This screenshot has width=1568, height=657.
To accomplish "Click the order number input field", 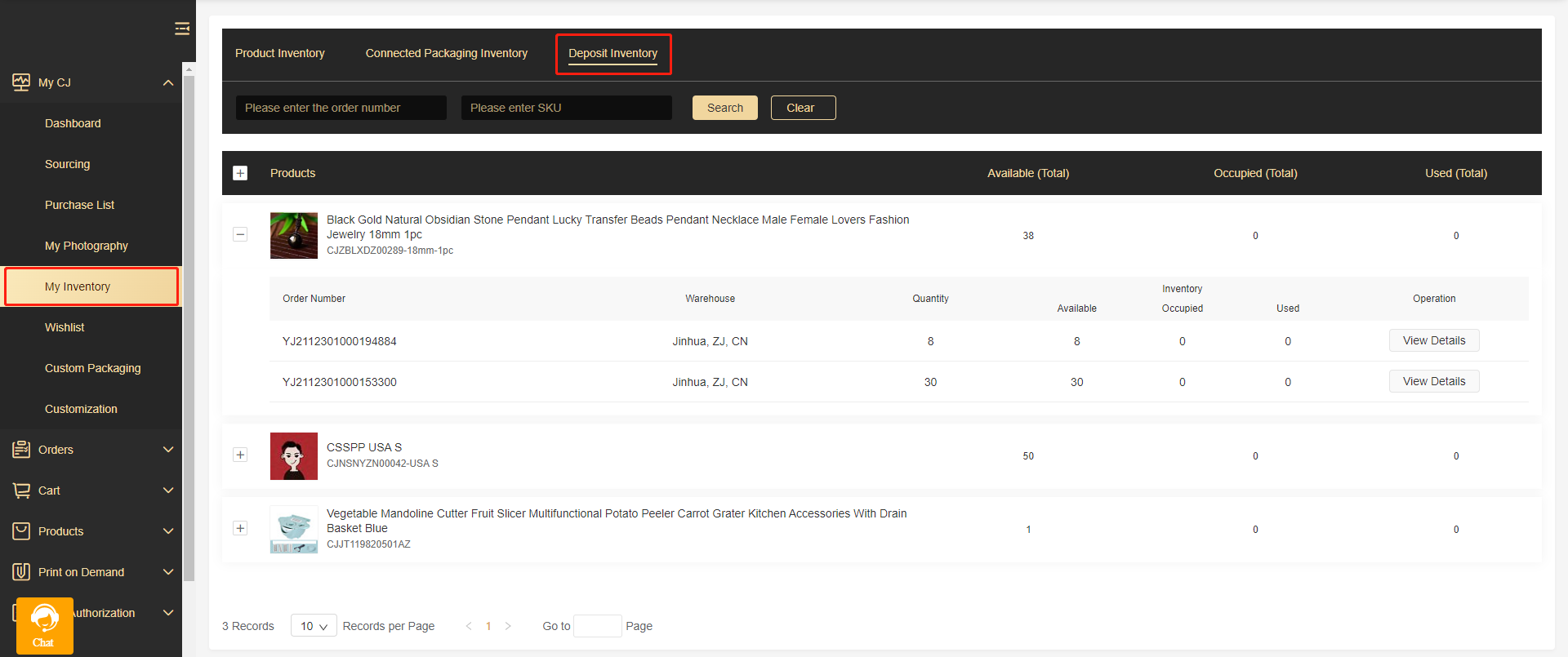I will (x=341, y=108).
